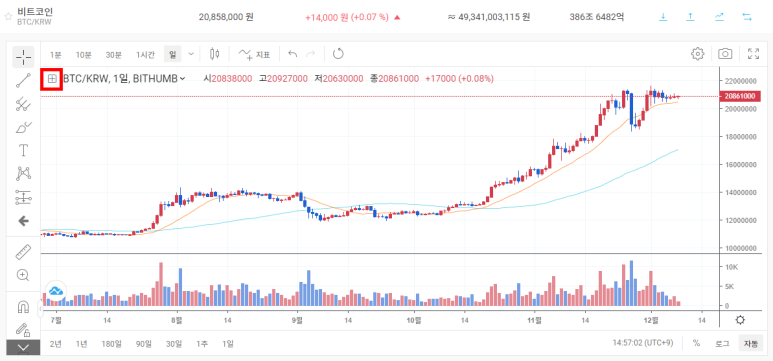Click the download arrow icon in header
This screenshot has height=361, width=773.
pos(663,17)
